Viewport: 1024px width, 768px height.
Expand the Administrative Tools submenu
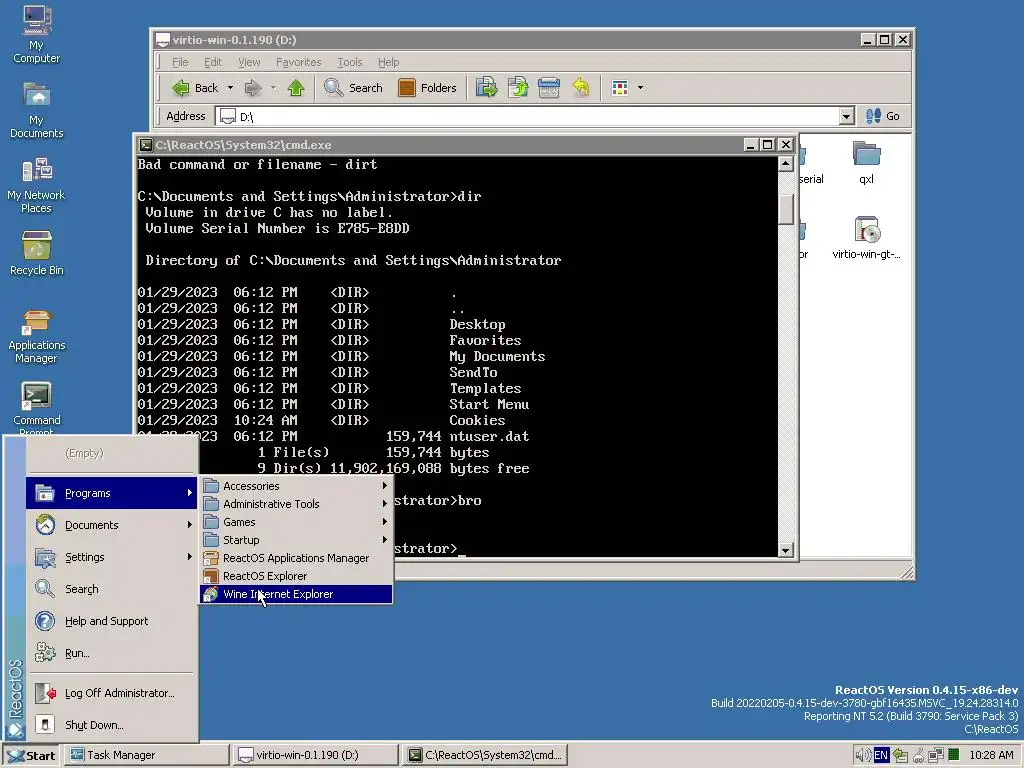(x=295, y=504)
